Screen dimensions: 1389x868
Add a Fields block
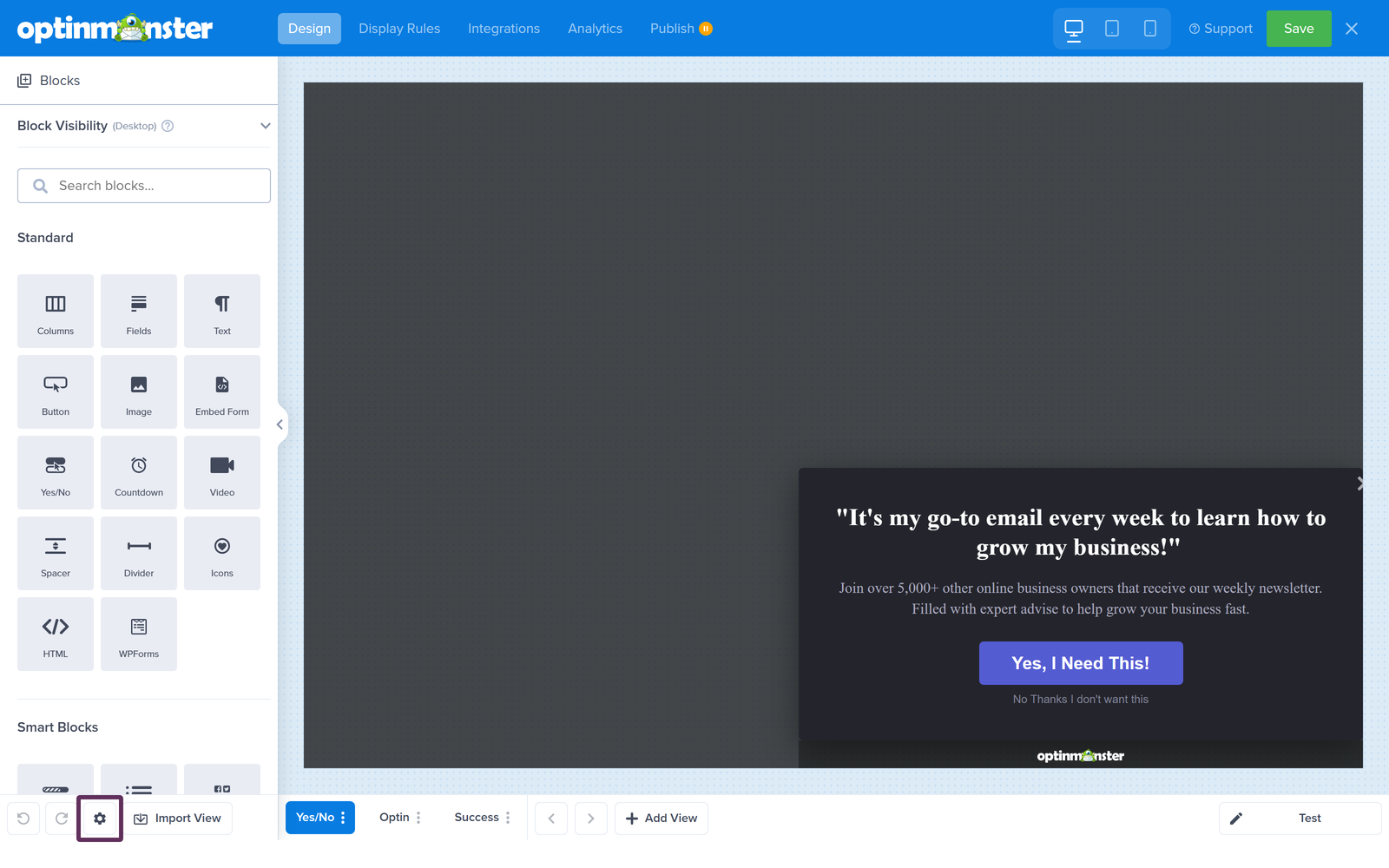[139, 311]
